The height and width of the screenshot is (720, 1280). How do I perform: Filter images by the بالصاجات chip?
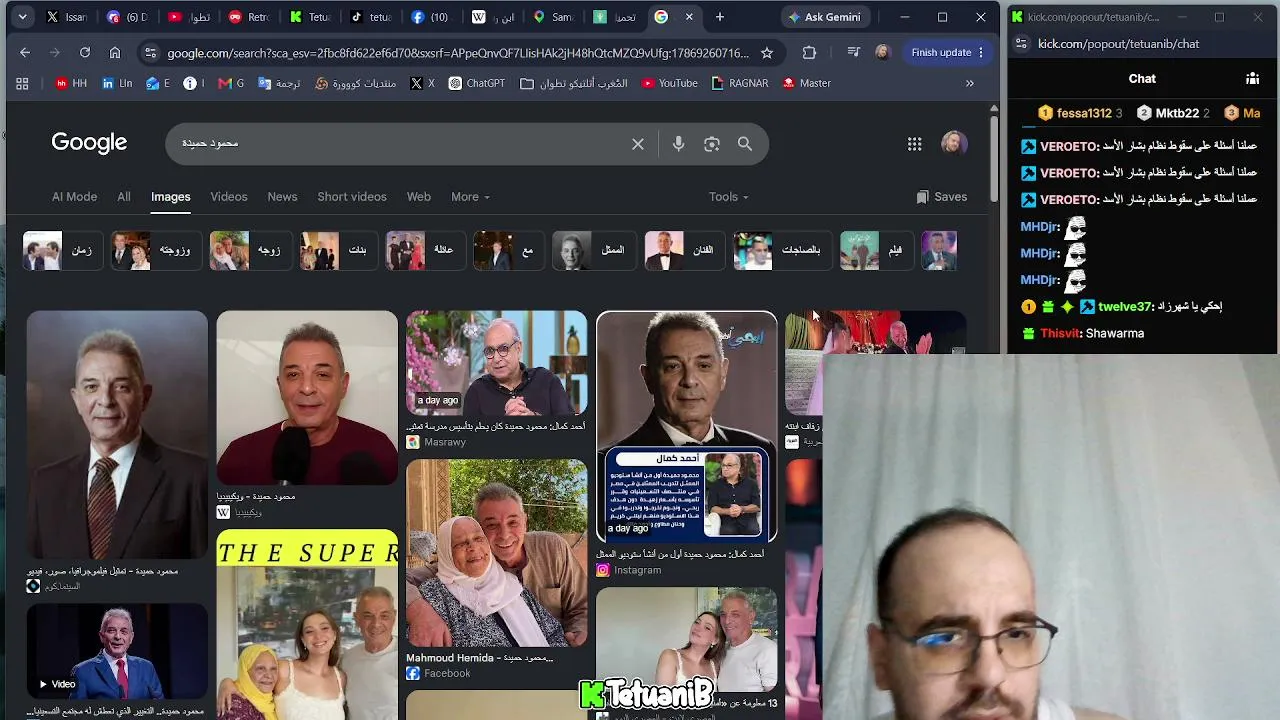tap(781, 251)
